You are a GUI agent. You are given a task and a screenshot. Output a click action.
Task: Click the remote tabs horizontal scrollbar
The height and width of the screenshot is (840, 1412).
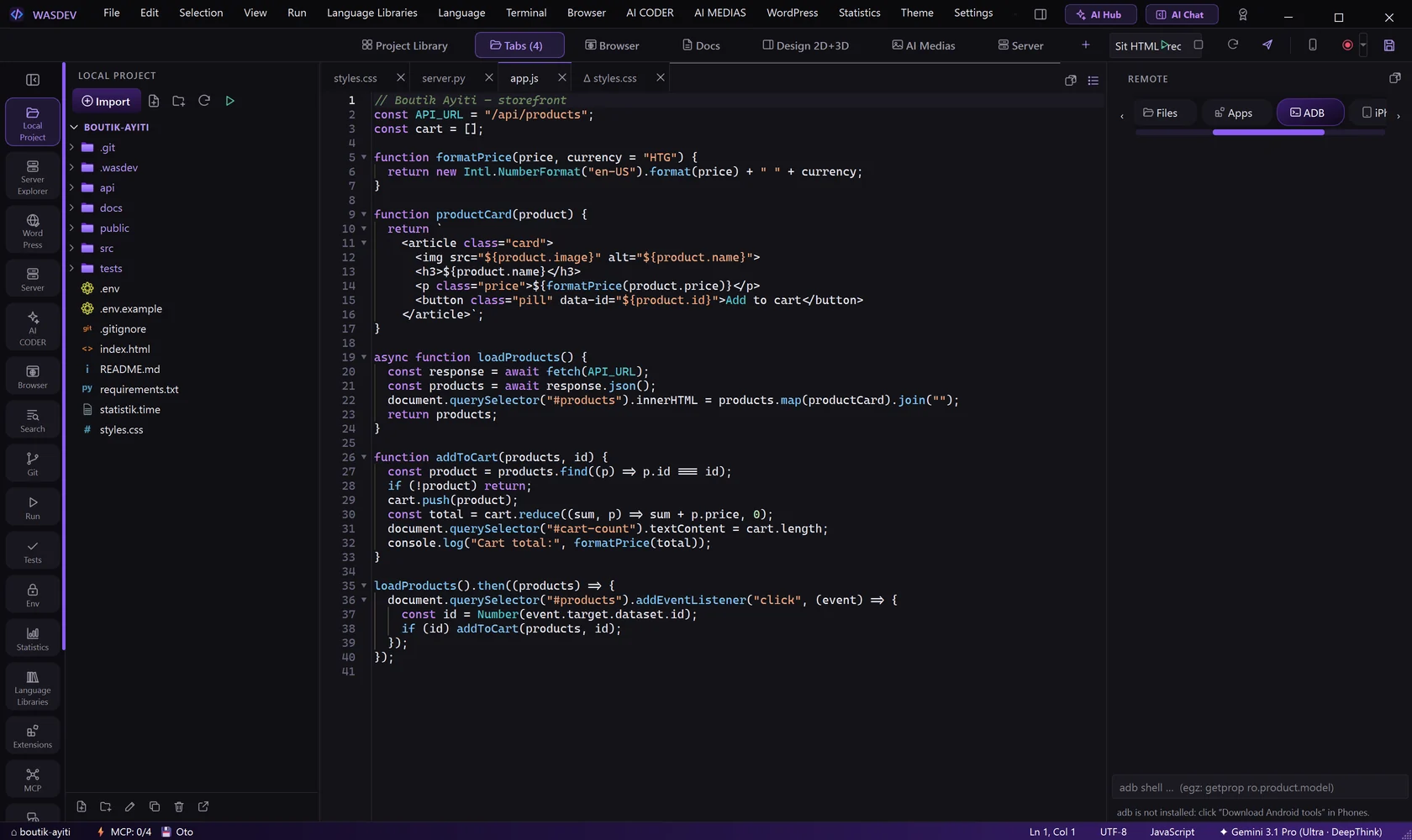pyautogui.click(x=1268, y=132)
